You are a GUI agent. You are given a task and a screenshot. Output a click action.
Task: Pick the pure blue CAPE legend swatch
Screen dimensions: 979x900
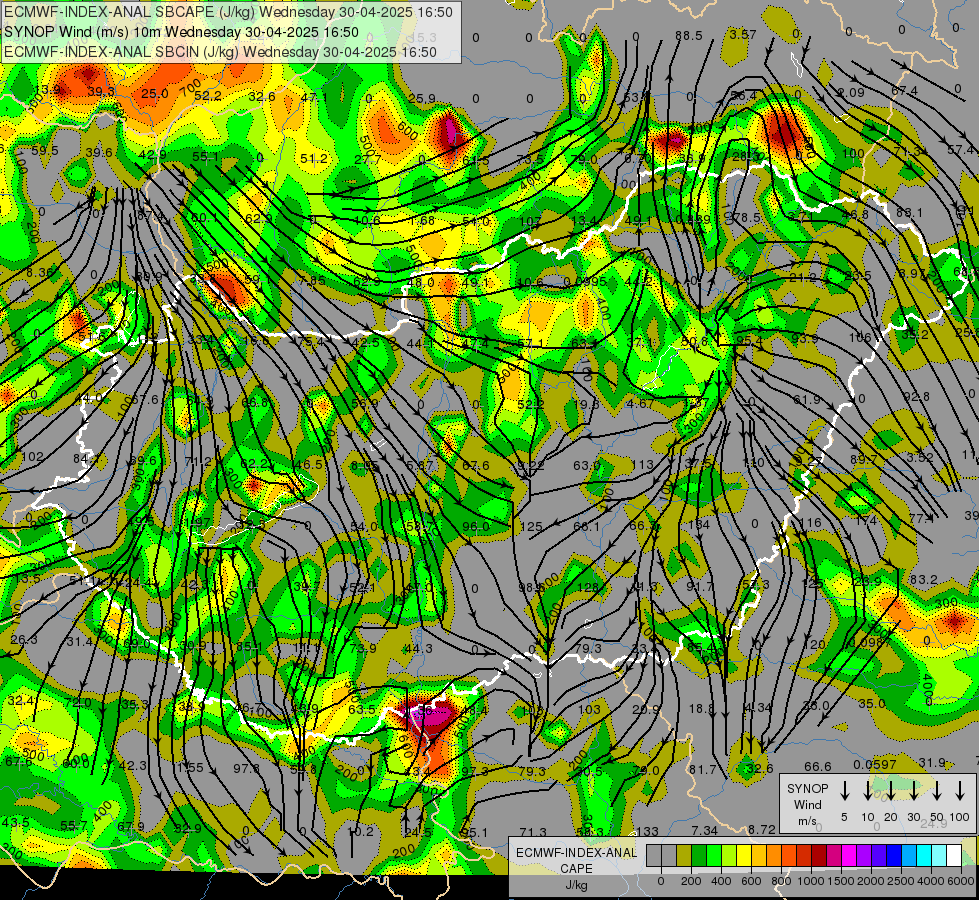[x=893, y=855]
